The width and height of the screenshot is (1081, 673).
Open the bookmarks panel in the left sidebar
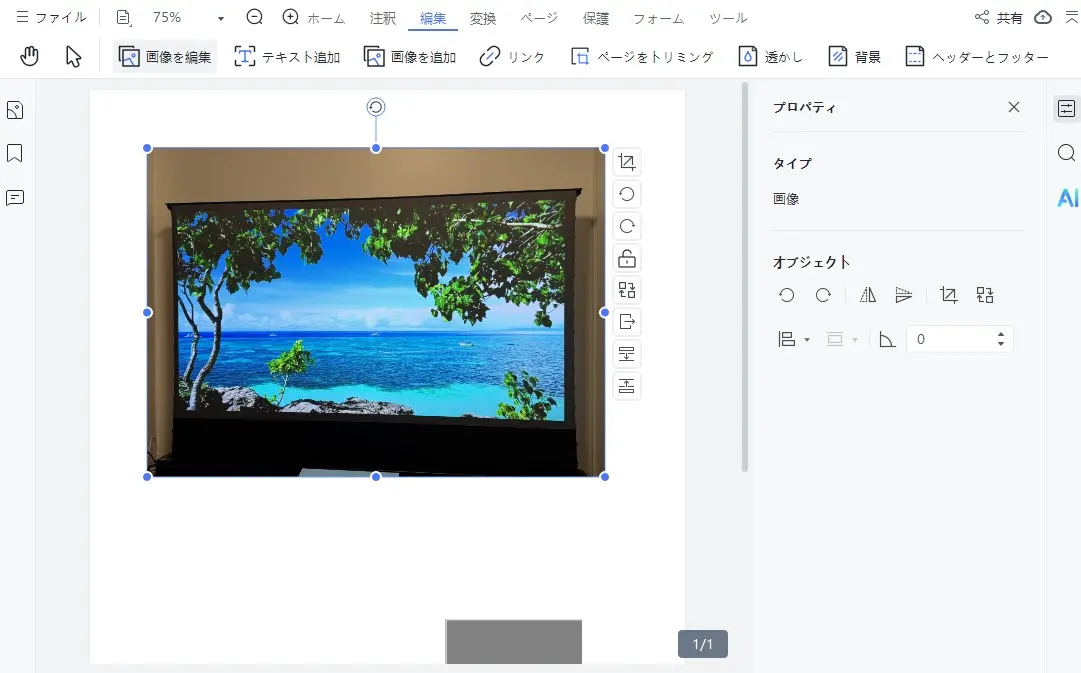pyautogui.click(x=14, y=152)
